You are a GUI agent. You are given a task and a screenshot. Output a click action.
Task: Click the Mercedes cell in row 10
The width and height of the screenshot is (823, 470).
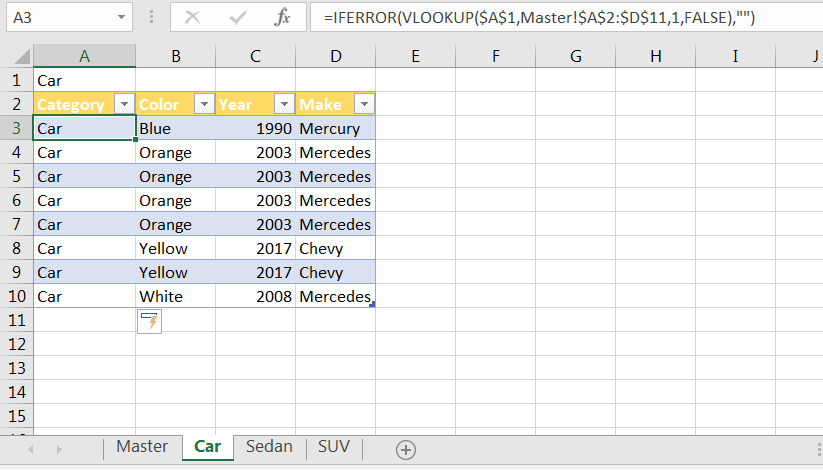(336, 296)
